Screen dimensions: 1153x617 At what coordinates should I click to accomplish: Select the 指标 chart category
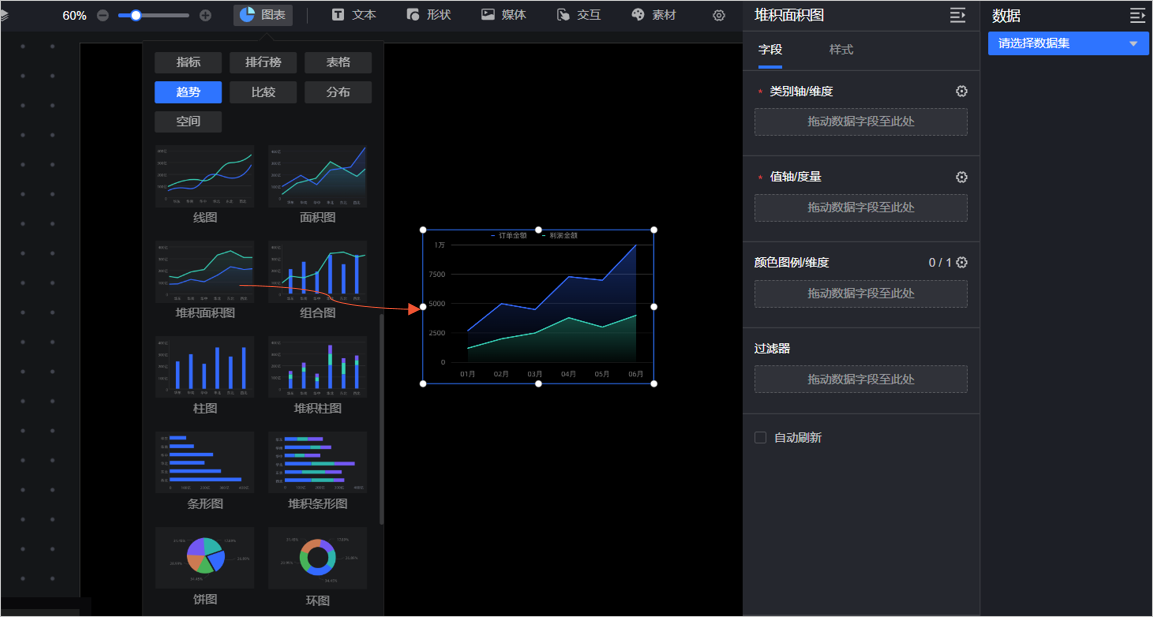coord(188,63)
